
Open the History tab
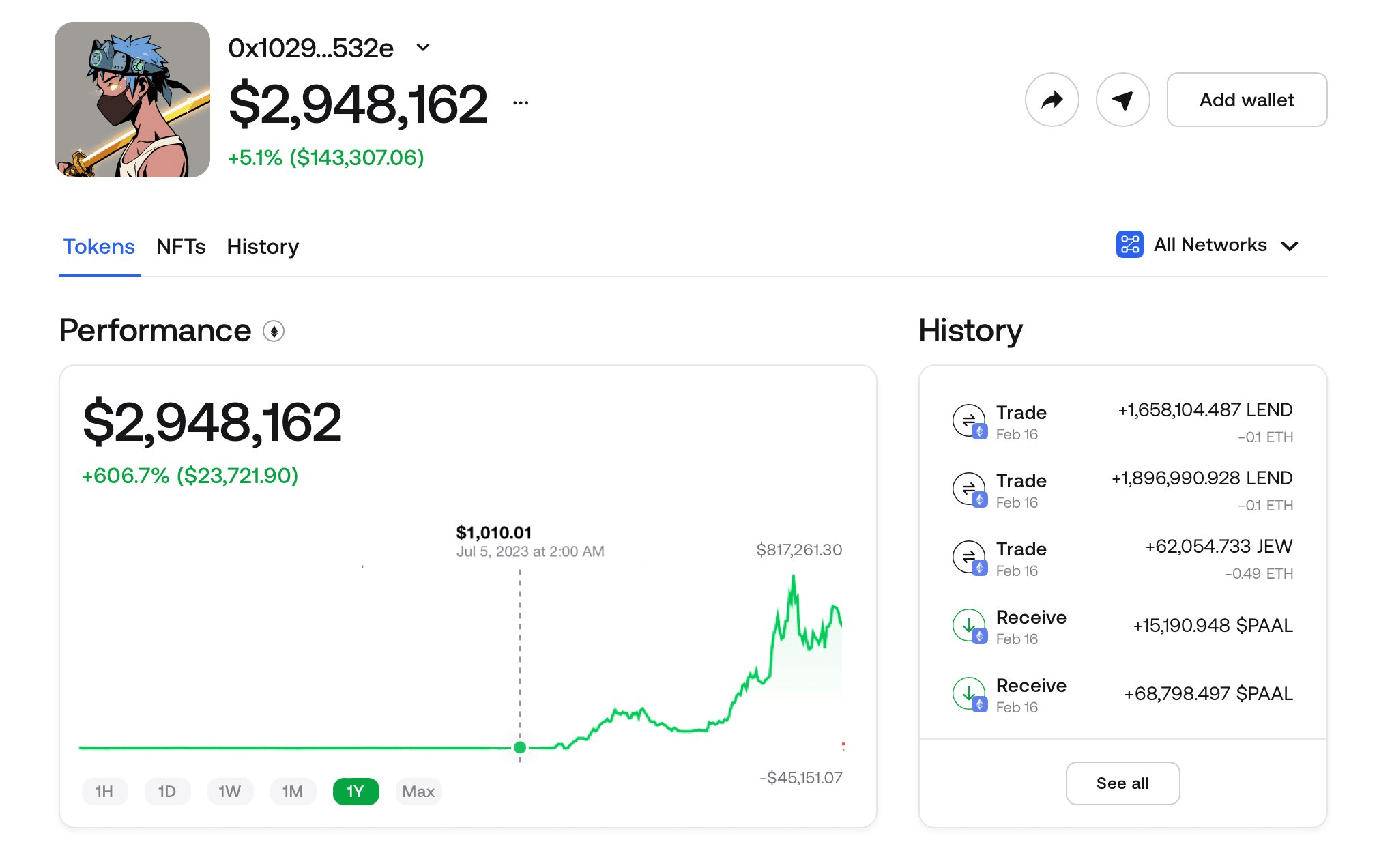pyautogui.click(x=263, y=246)
